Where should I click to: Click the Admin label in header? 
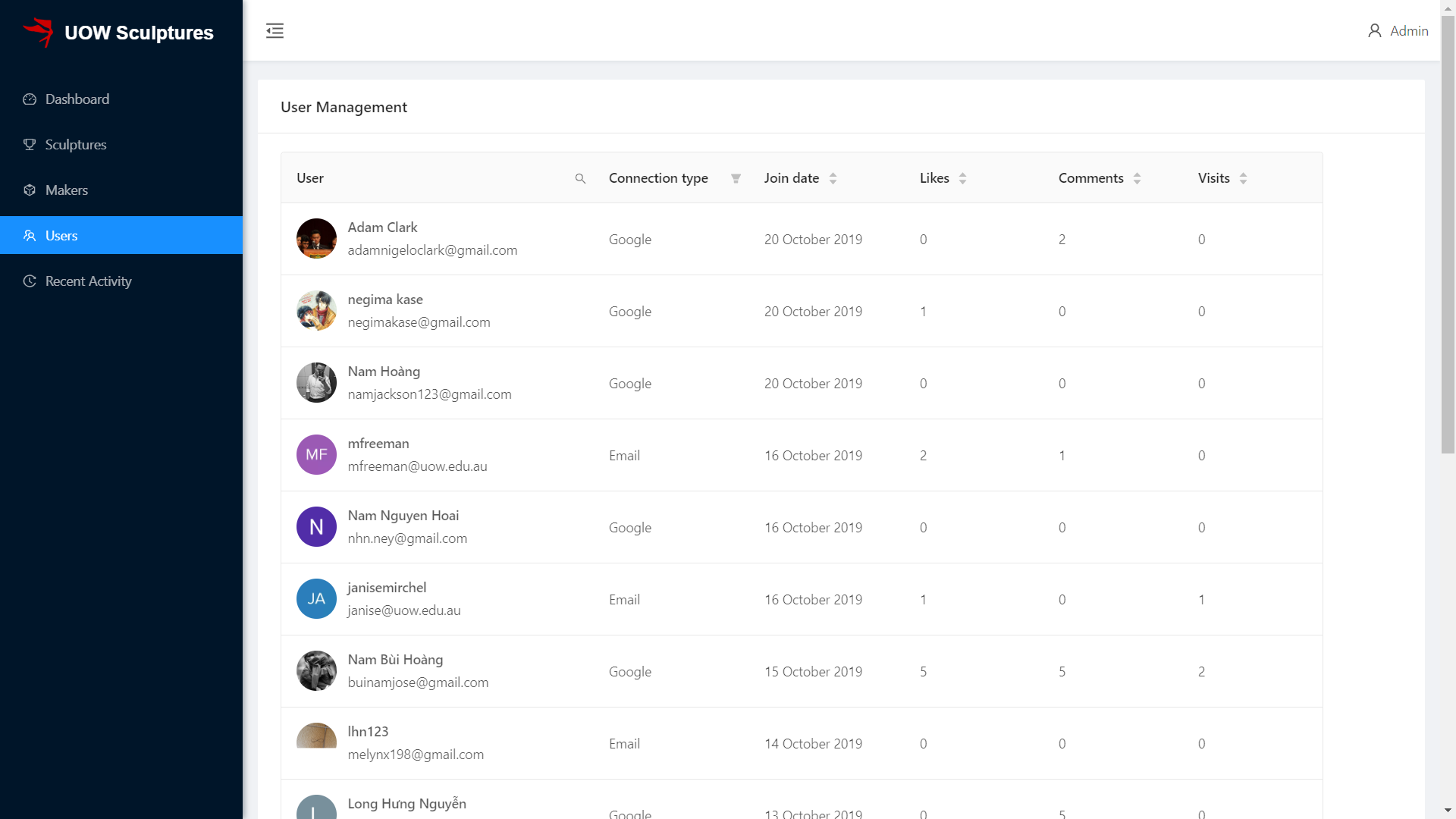click(1409, 31)
